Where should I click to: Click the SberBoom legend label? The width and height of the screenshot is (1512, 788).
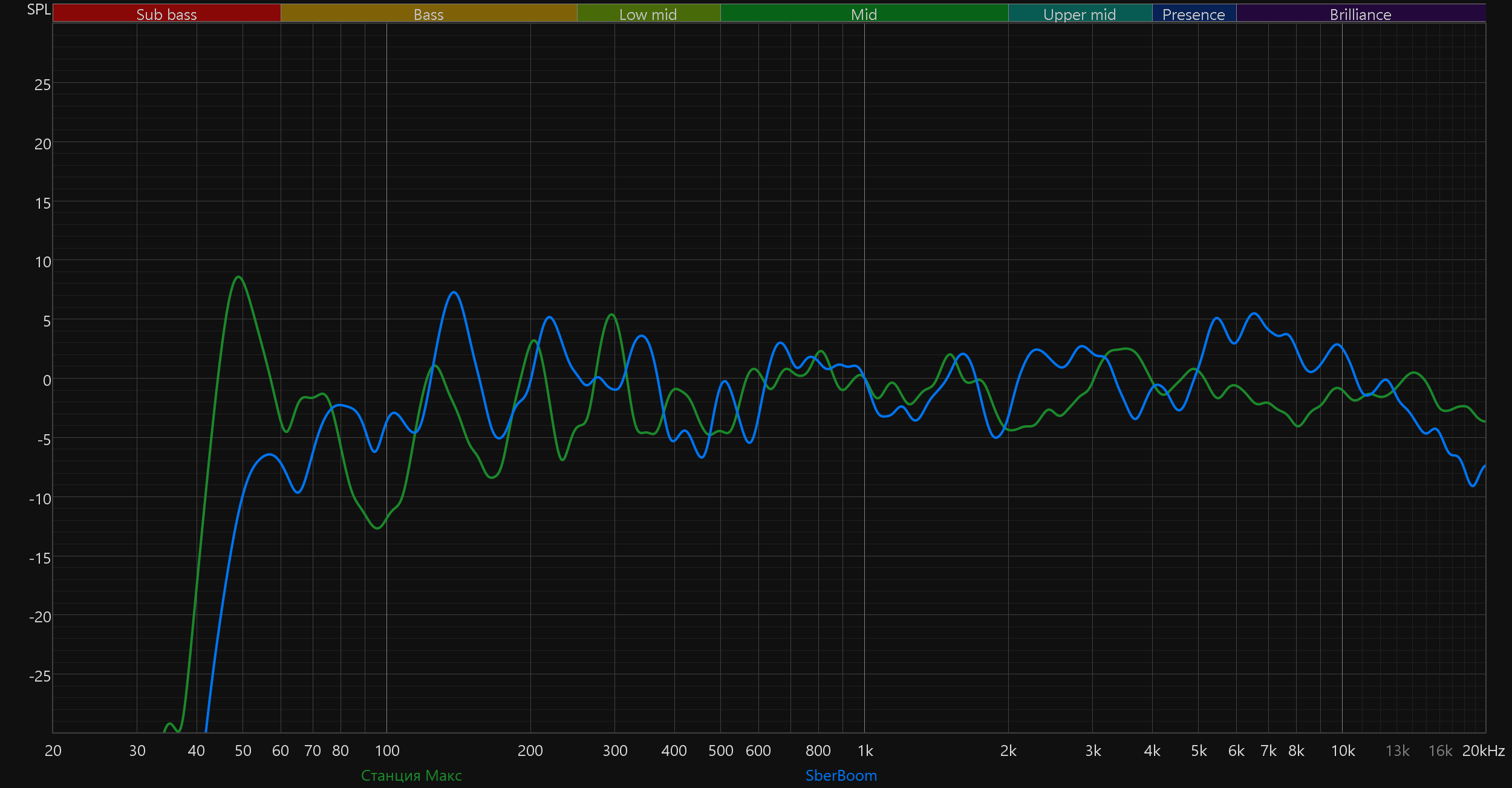[841, 775]
